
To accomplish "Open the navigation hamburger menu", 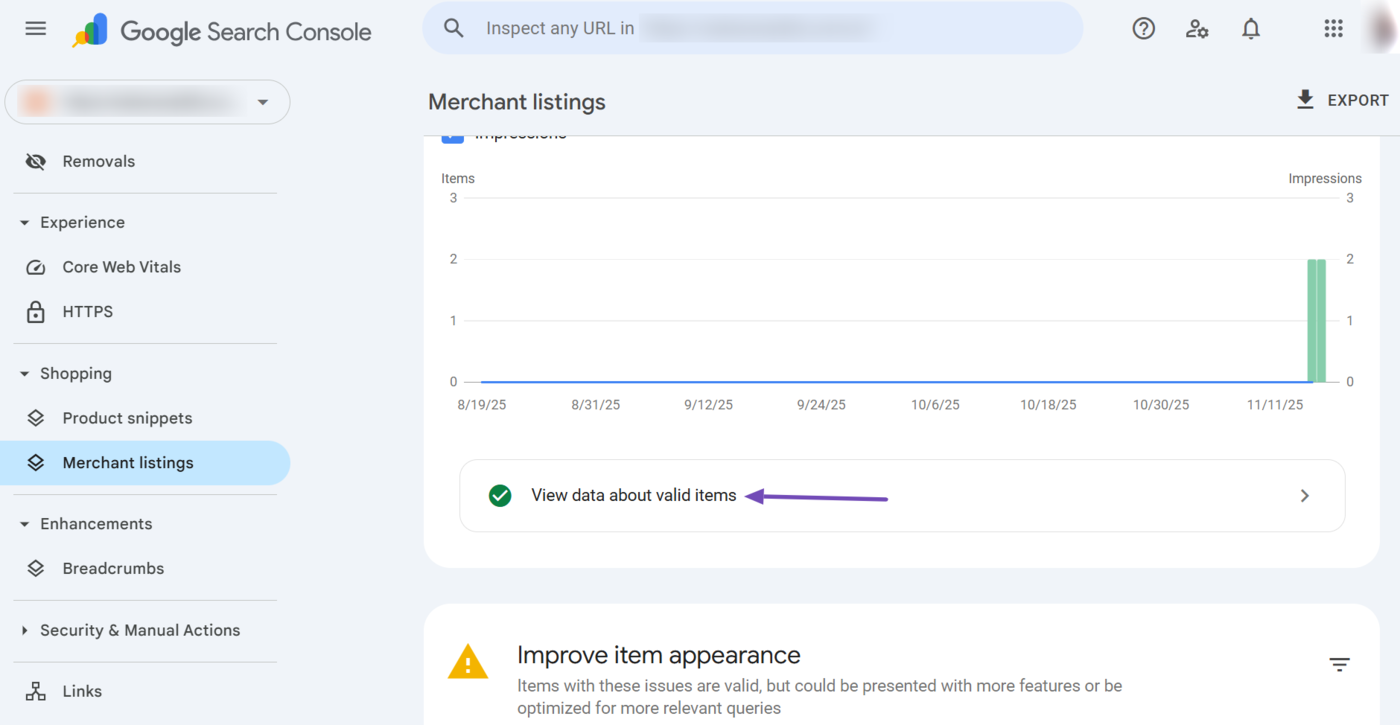I will pyautogui.click(x=35, y=28).
